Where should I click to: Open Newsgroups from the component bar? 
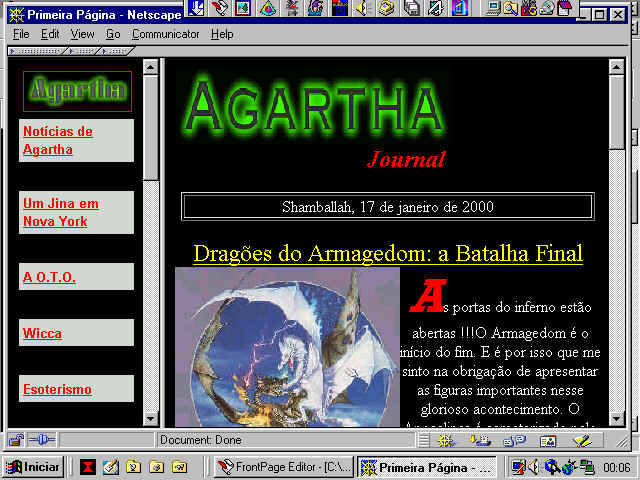click(514, 440)
